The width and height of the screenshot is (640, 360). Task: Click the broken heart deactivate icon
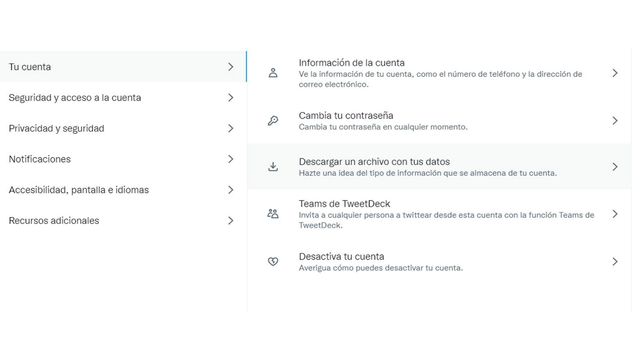coord(273,261)
